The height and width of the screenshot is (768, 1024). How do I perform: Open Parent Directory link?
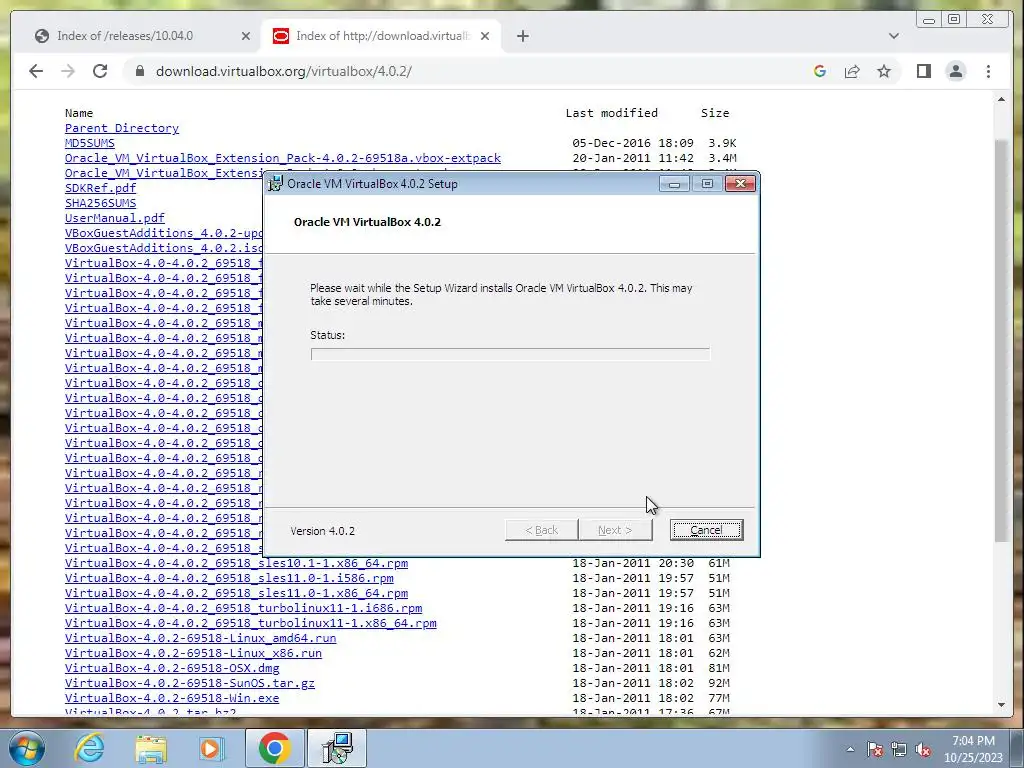tap(121, 128)
